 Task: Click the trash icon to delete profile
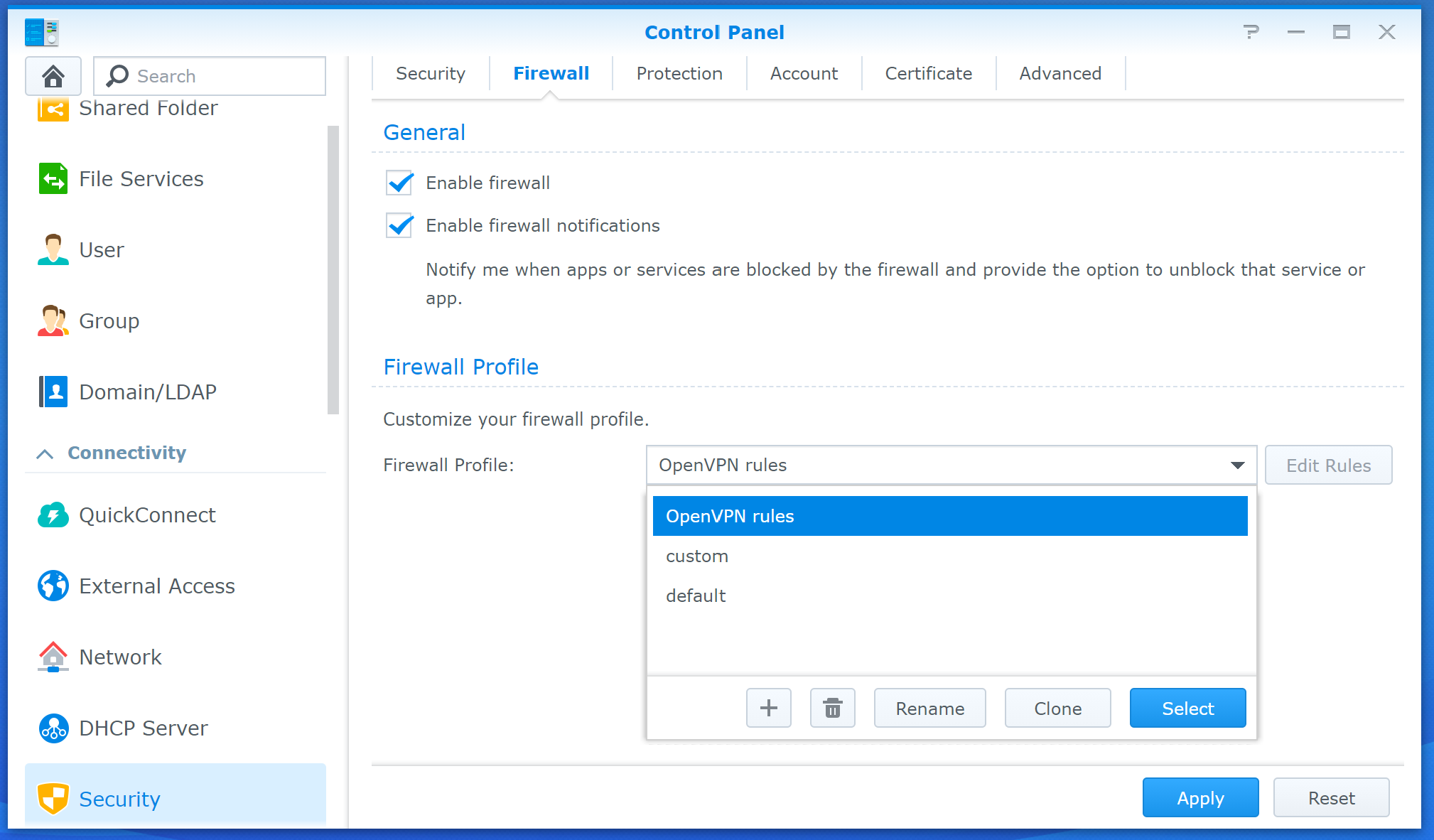pos(832,708)
